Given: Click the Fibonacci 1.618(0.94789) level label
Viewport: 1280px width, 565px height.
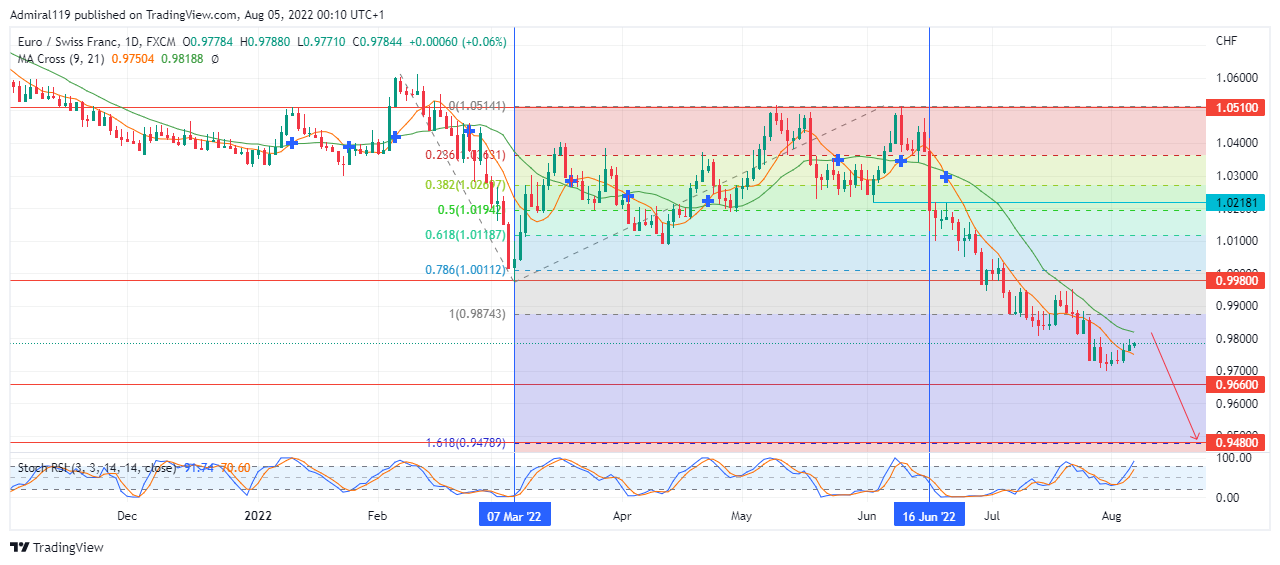Looking at the screenshot, I should pos(465,442).
